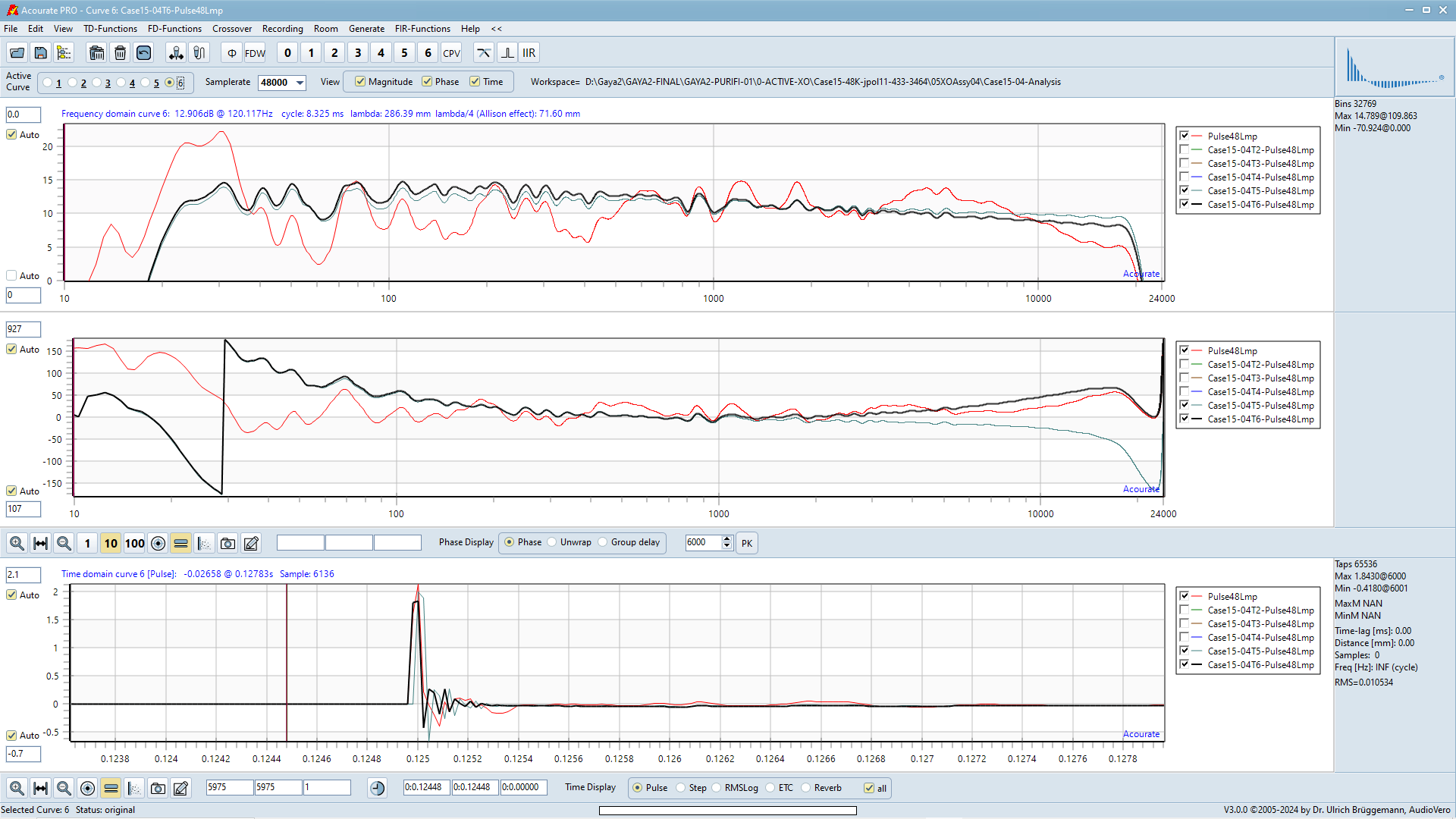This screenshot has width=1456, height=819.
Task: Open the File menu
Action: 11,29
